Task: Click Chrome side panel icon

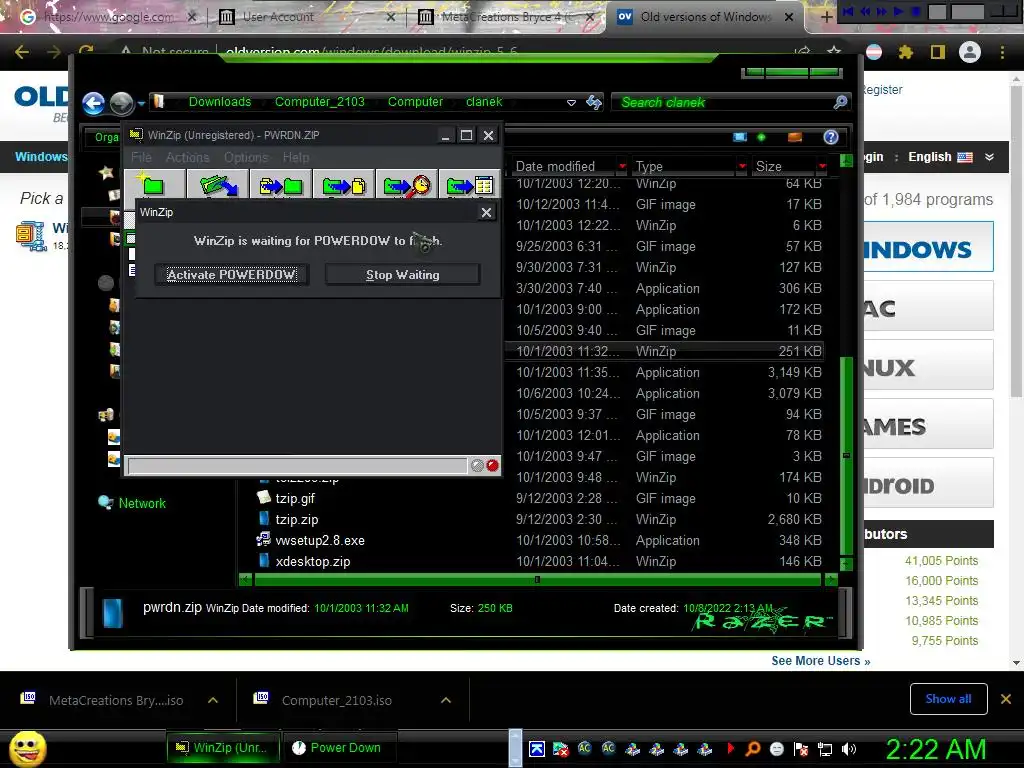Action: (938, 52)
